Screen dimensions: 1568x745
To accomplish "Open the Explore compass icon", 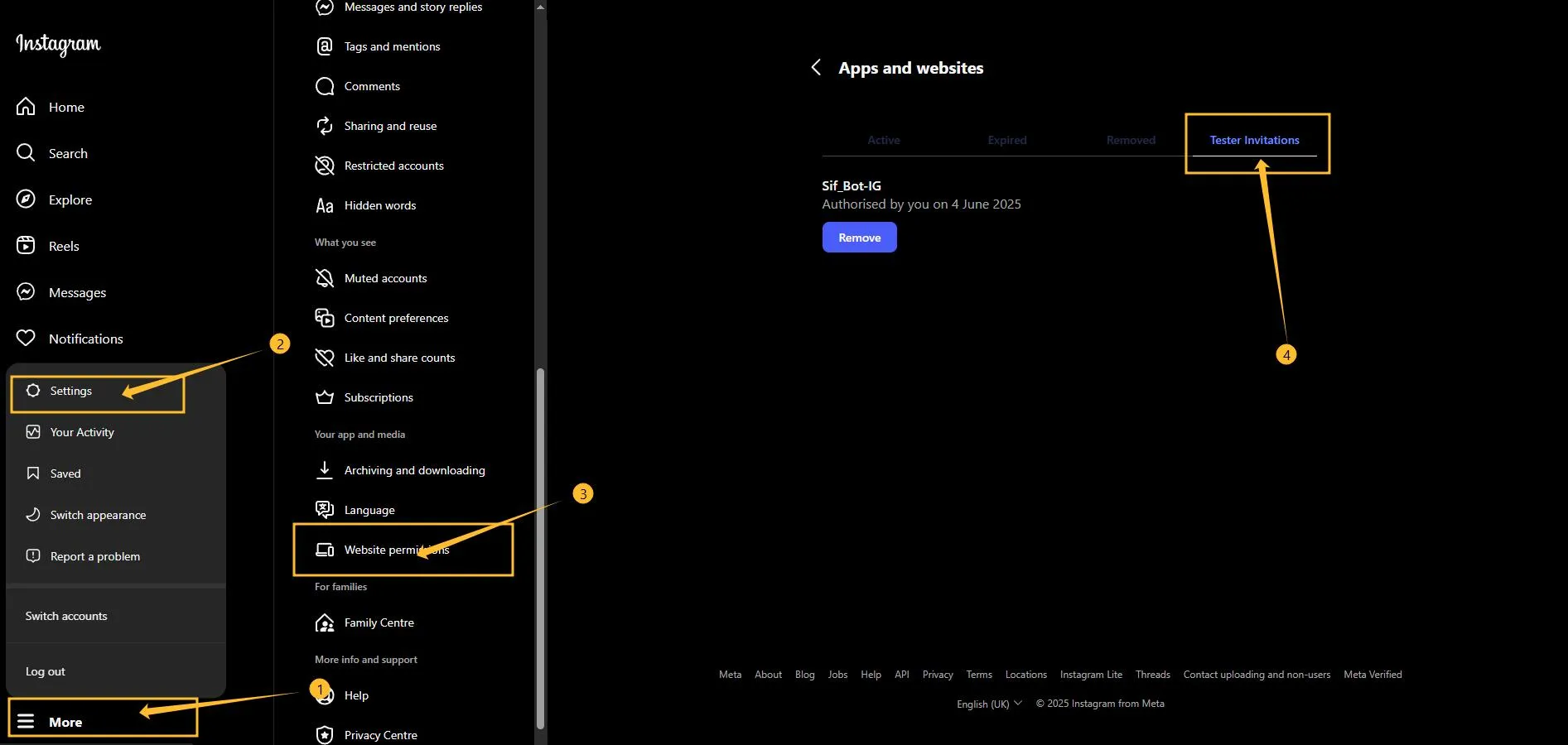I will coord(26,199).
